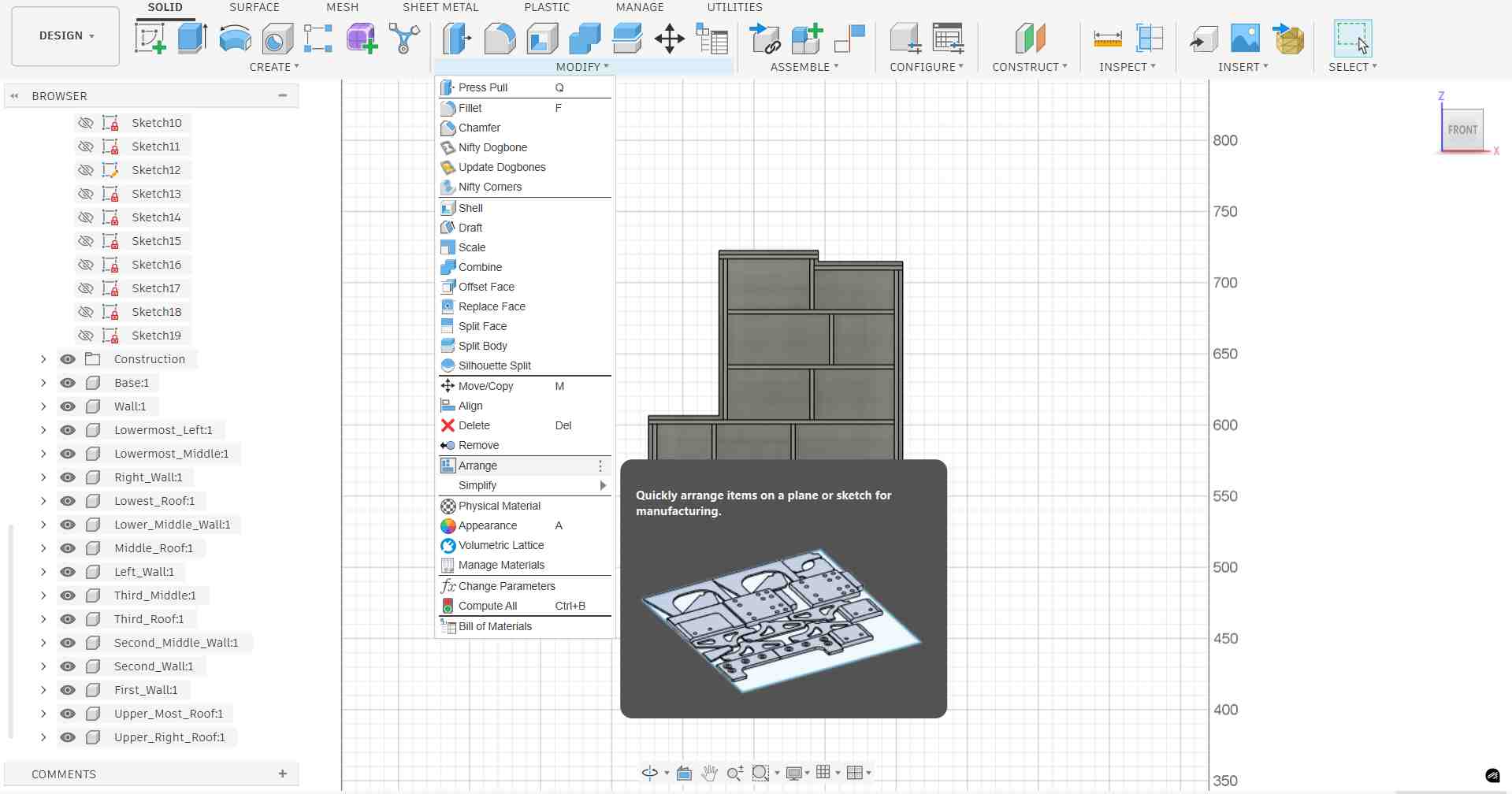Open the DESIGN workspace dropdown
The image size is (1512, 794).
pyautogui.click(x=65, y=35)
